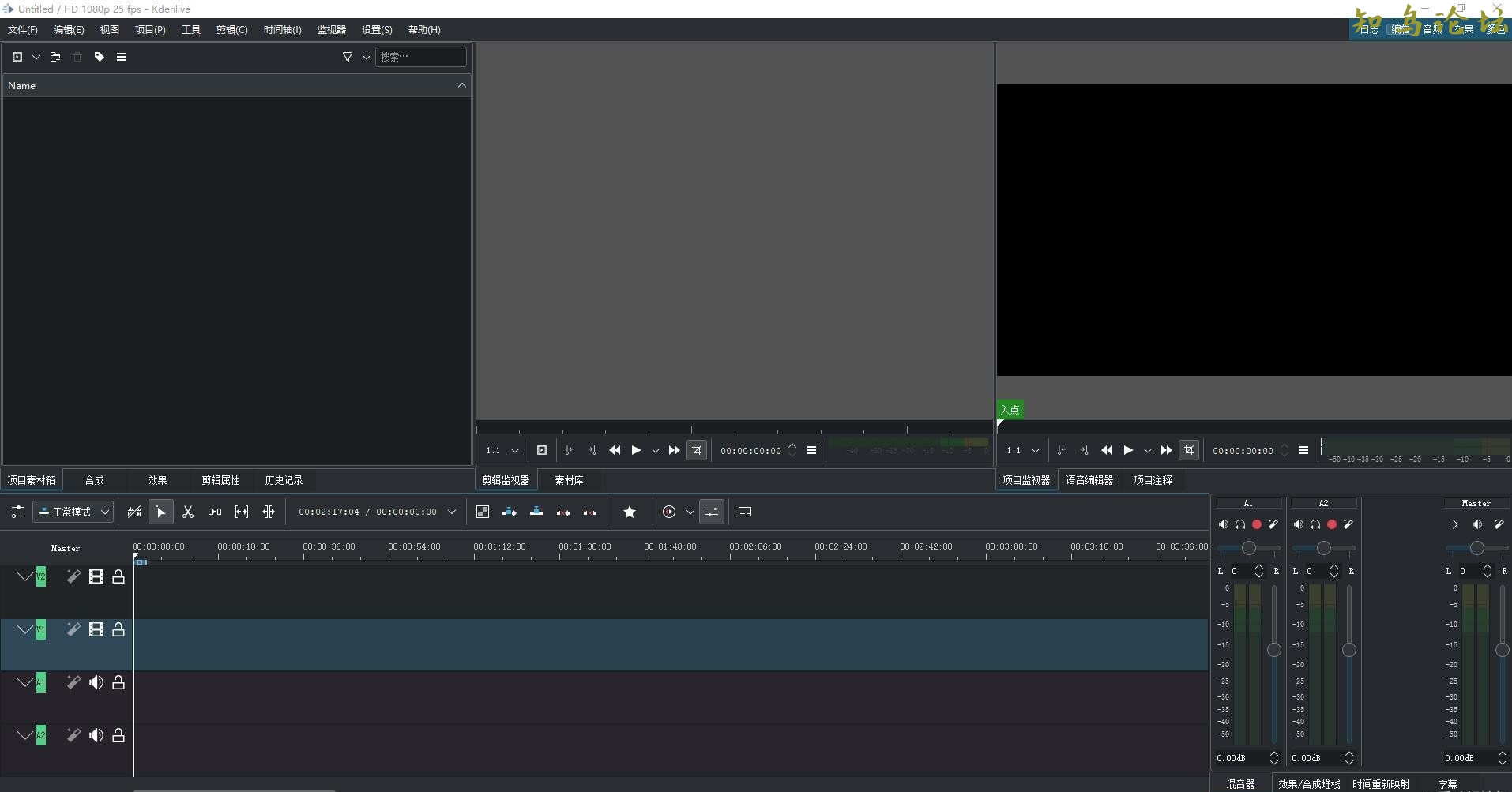The height and width of the screenshot is (792, 1512).
Task: Click the add clip icon in project bin
Action: 17,57
